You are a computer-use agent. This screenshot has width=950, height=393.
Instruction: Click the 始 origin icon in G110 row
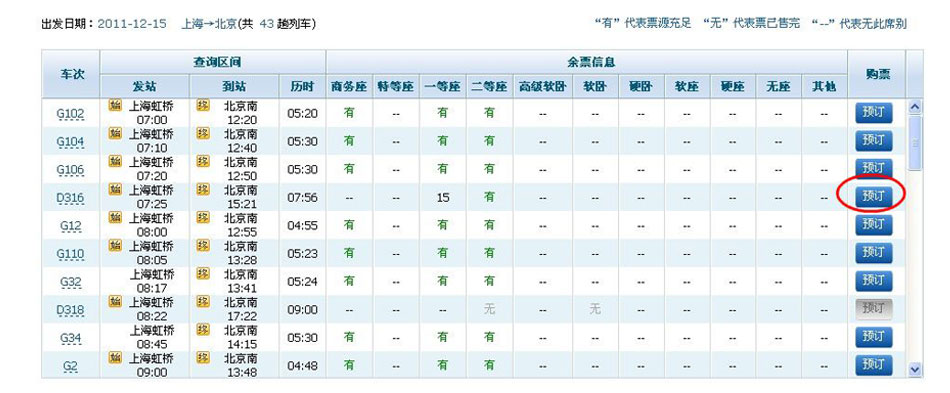[x=115, y=245]
